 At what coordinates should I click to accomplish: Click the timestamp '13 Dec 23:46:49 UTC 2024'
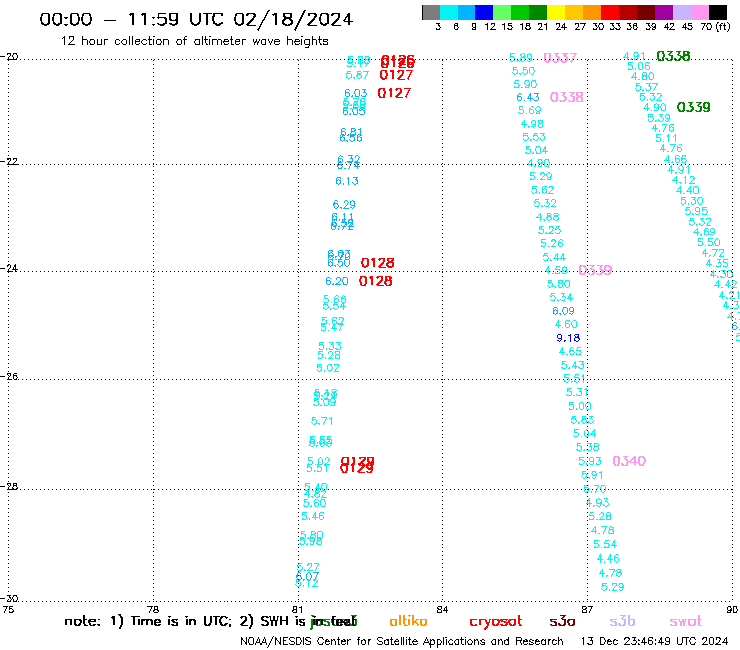click(654, 642)
